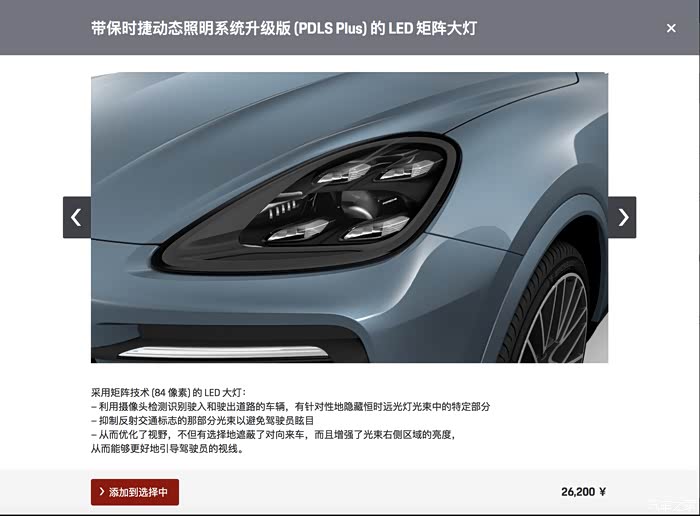
Task: Advance to next image with right arrow
Action: [x=622, y=217]
